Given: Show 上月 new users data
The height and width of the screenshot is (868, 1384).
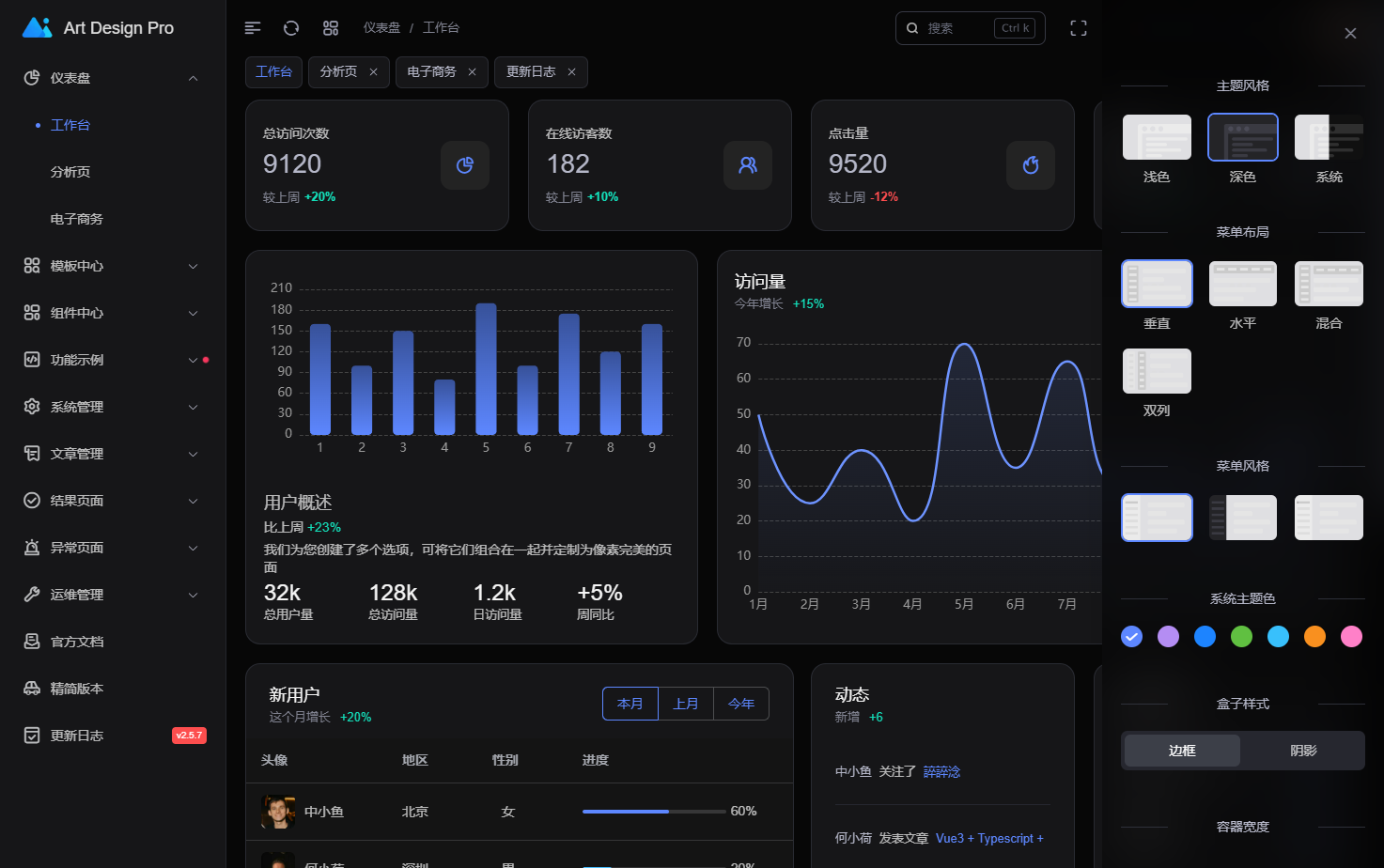Looking at the screenshot, I should tap(686, 704).
